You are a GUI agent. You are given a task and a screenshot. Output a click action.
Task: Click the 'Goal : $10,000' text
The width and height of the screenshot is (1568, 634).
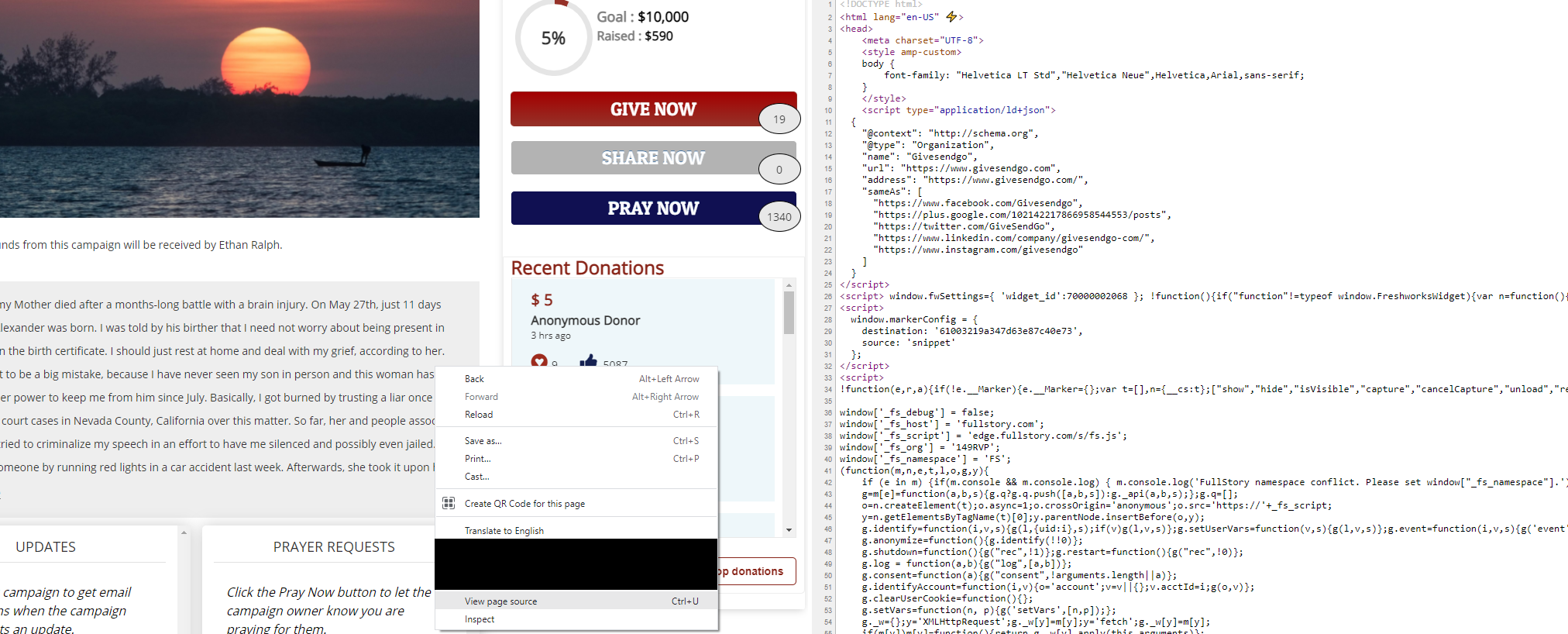(642, 17)
